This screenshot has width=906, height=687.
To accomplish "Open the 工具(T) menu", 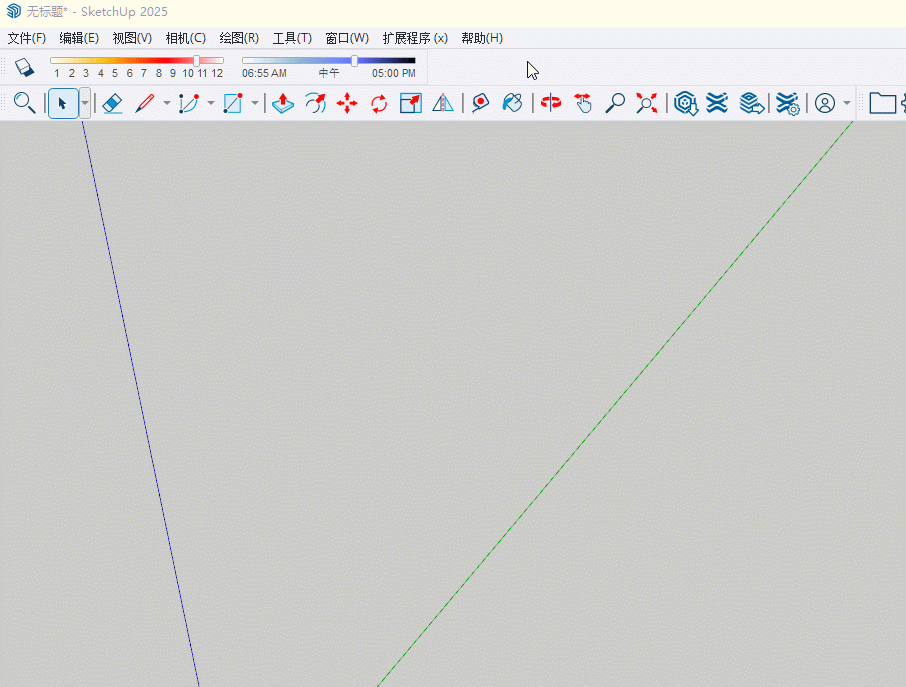I will [292, 38].
